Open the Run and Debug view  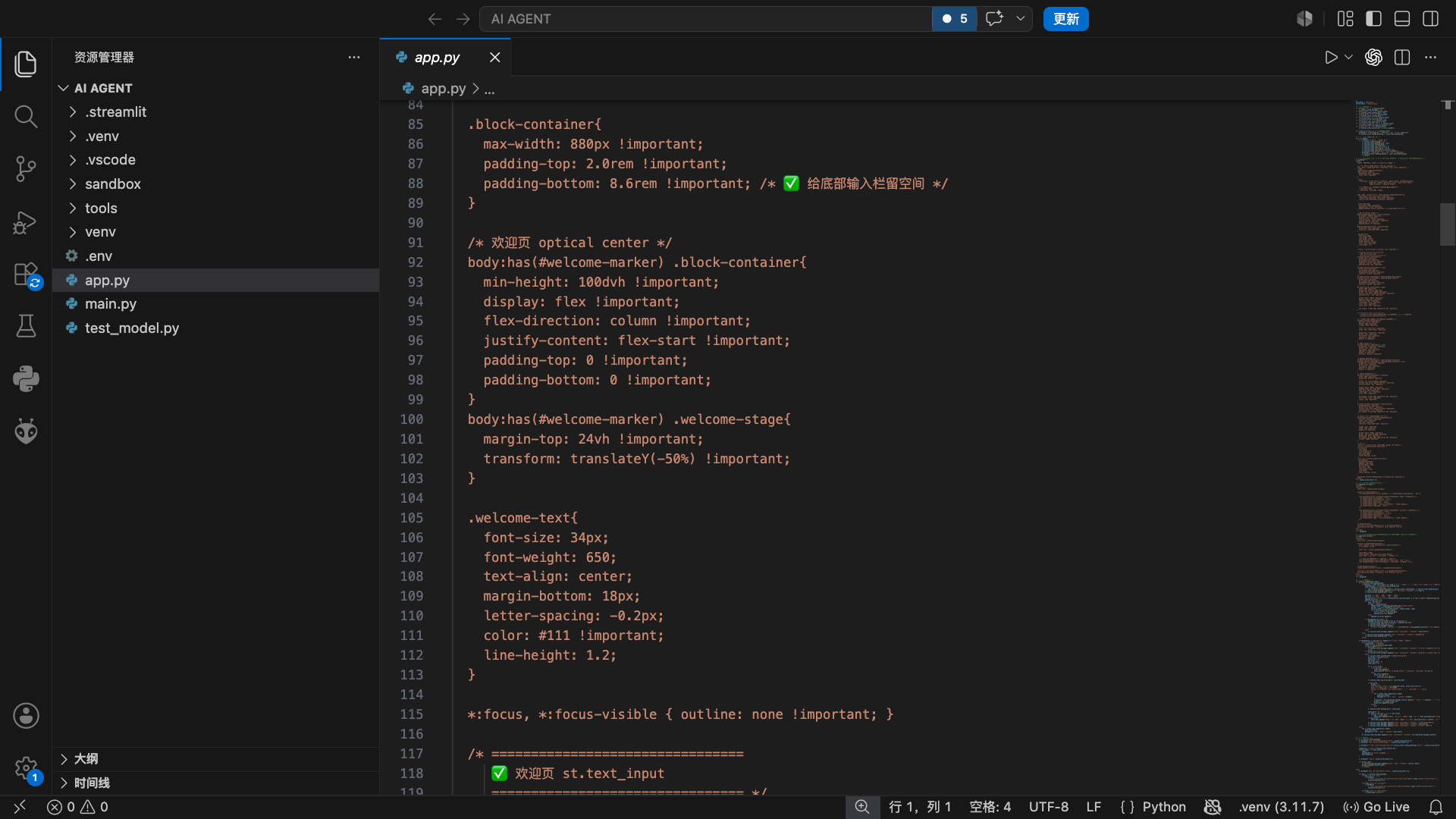coord(26,221)
